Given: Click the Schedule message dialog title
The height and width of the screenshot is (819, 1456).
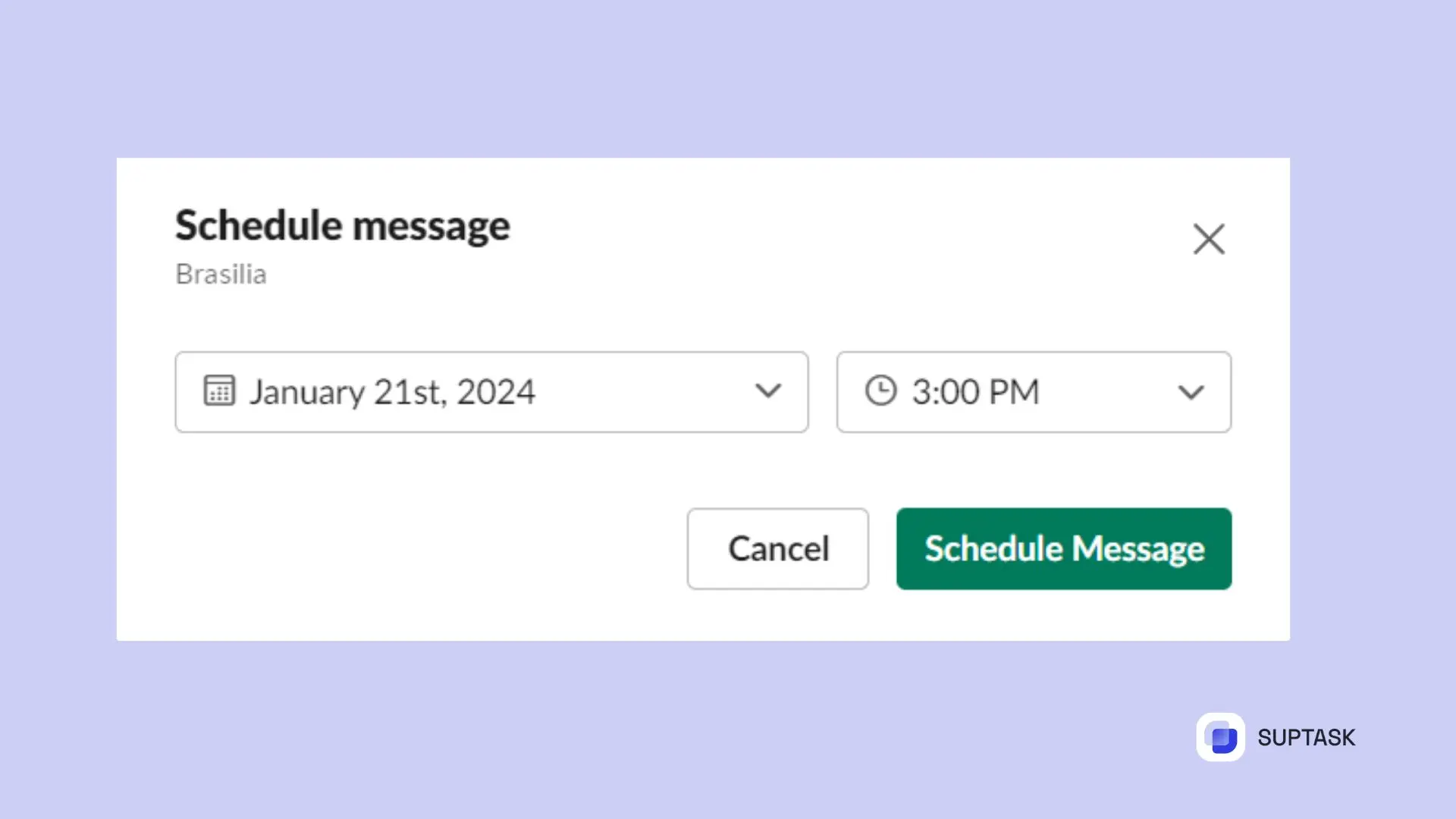Looking at the screenshot, I should 342,224.
